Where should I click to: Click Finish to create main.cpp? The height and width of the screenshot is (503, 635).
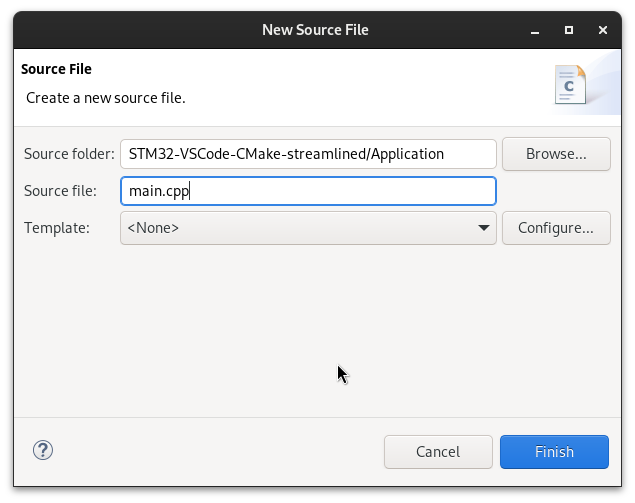(x=554, y=452)
